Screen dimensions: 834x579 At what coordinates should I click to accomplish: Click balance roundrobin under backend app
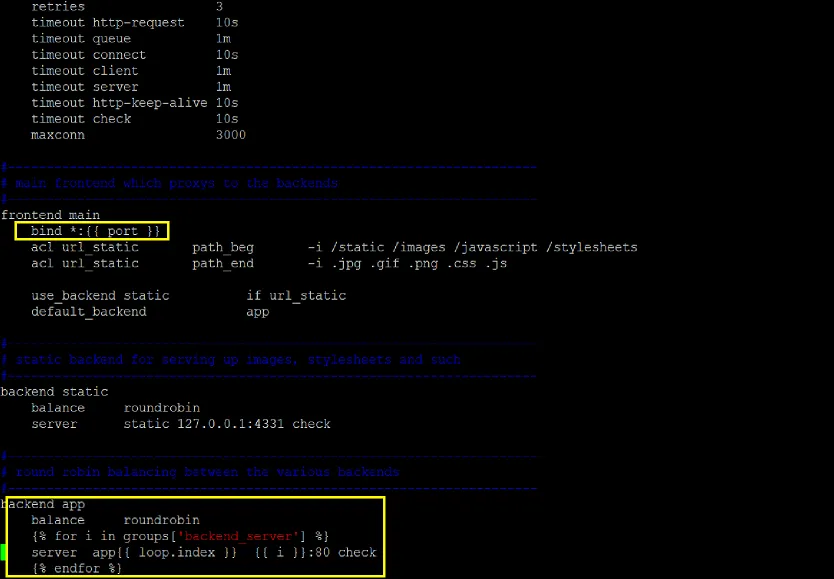115,520
